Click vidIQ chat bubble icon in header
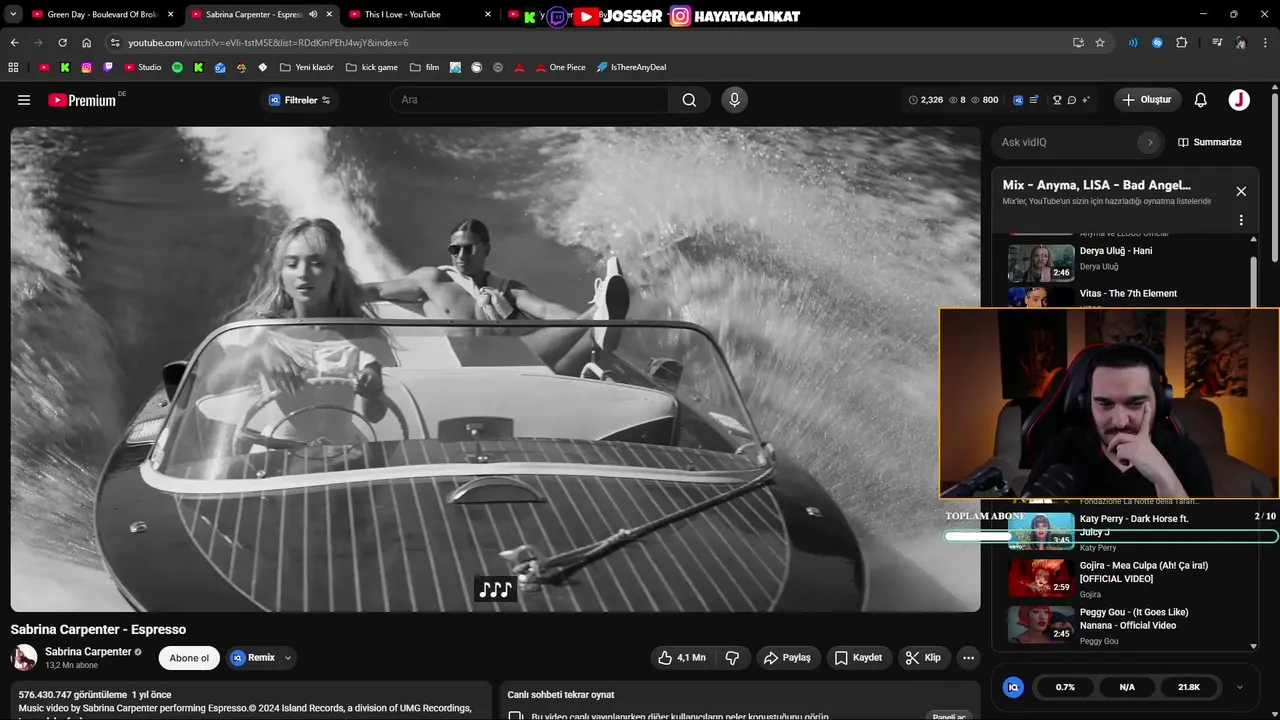 point(1071,100)
